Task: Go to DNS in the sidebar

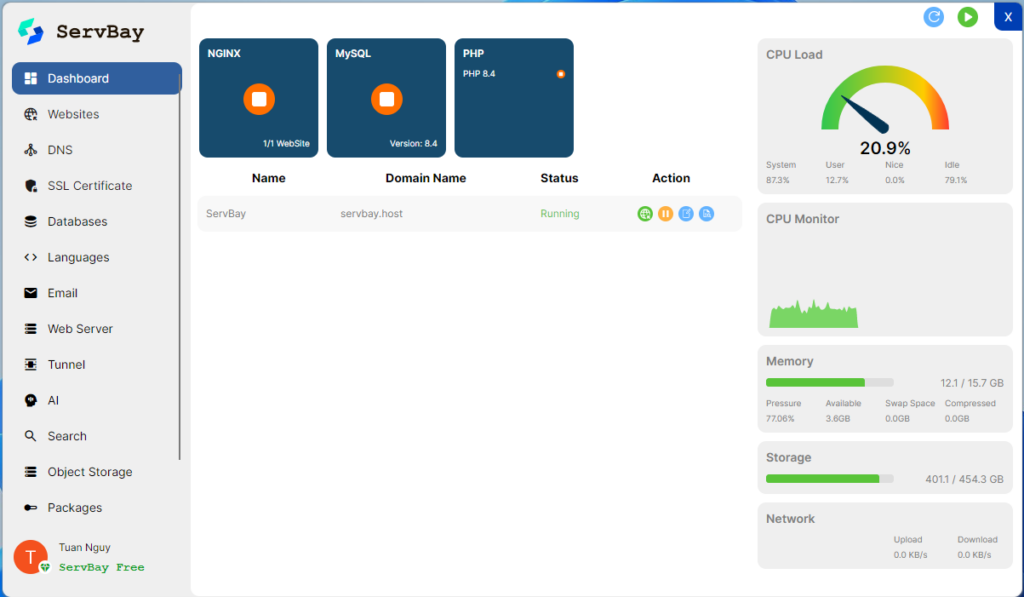Action: 60,150
